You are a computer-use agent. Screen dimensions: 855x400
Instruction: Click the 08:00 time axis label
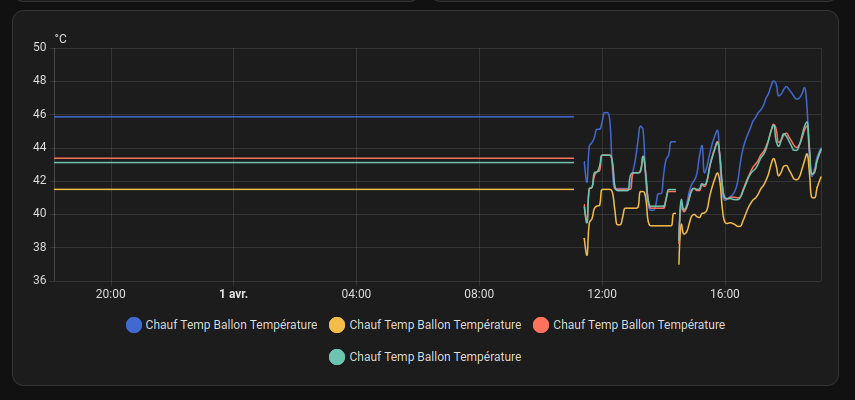tap(479, 294)
